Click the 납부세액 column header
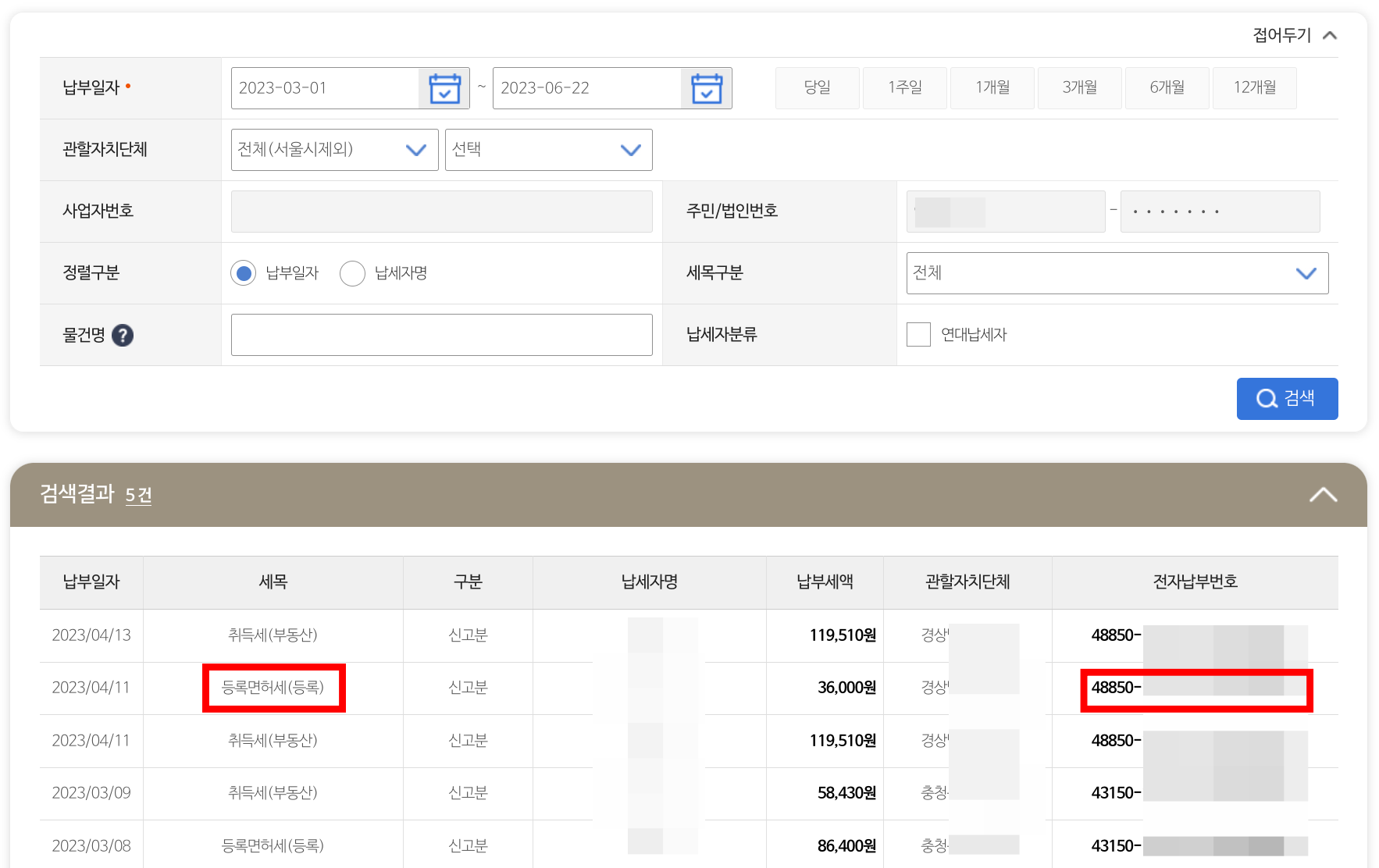 [825, 582]
